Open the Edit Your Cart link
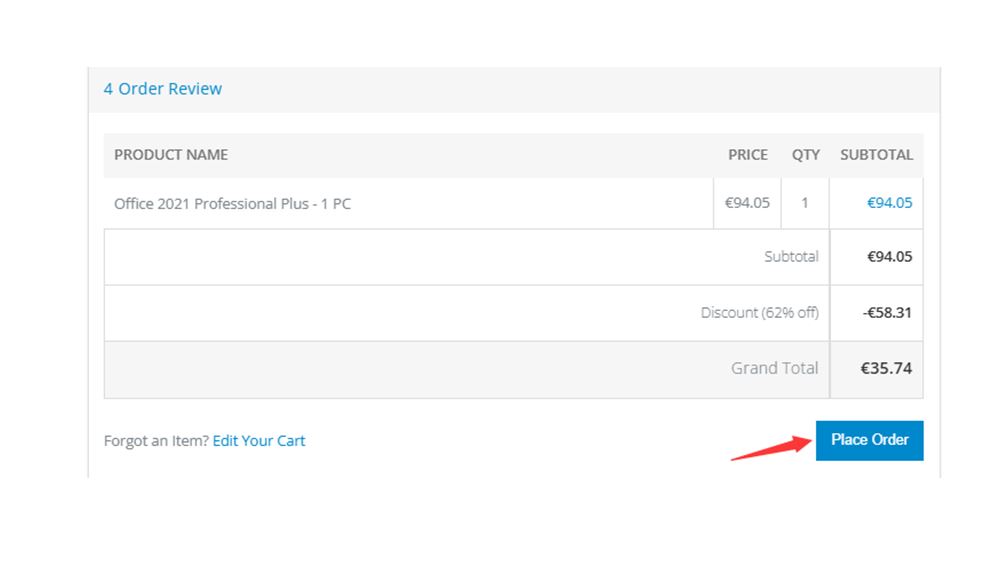The image size is (993, 585). coord(258,441)
